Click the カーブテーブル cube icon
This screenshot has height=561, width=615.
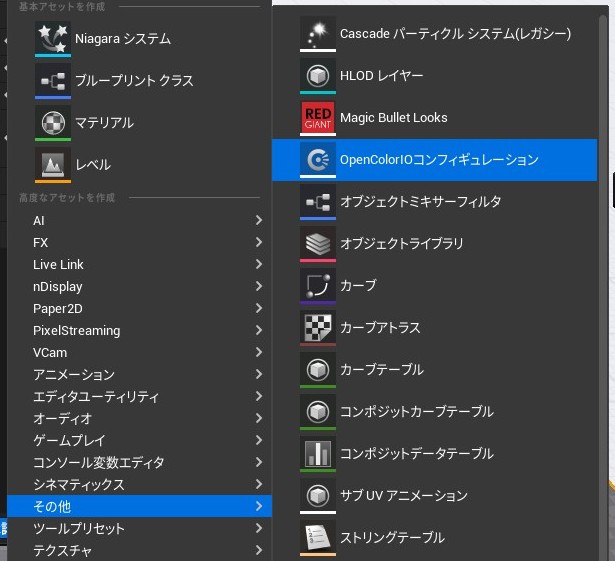tap(318, 370)
